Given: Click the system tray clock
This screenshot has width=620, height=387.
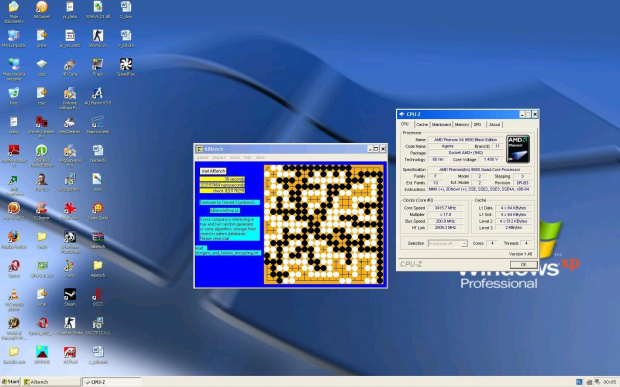Looking at the screenshot, I should 609,382.
